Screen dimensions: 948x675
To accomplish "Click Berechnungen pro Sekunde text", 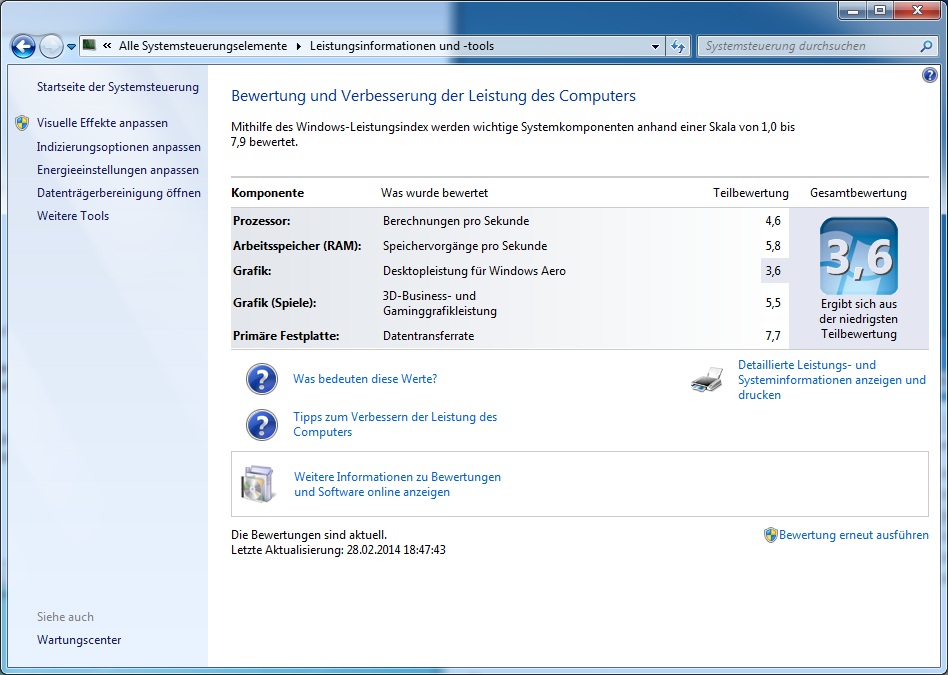I will point(456,221).
